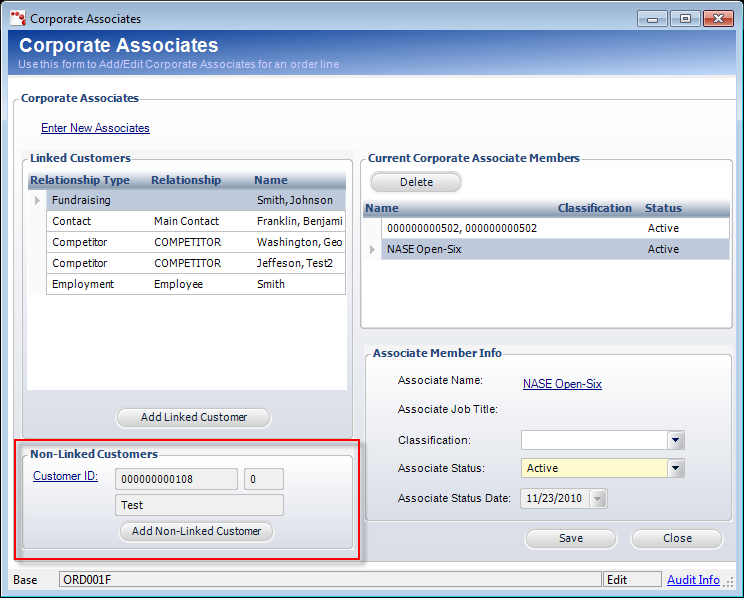This screenshot has width=744, height=598.
Task: Open the Audit Info link
Action: coord(693,580)
